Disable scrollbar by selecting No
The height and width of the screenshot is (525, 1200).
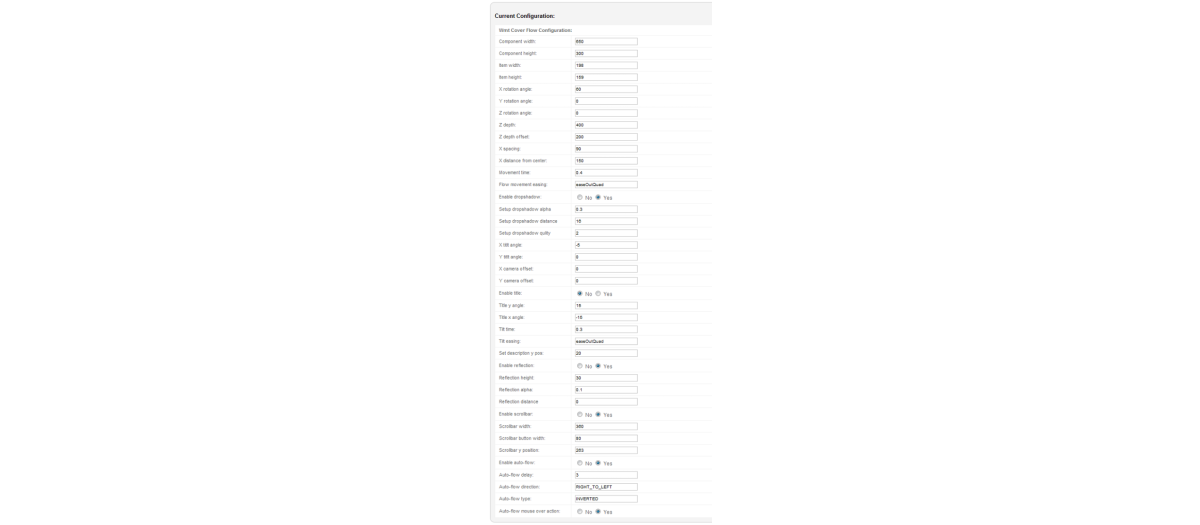click(579, 414)
